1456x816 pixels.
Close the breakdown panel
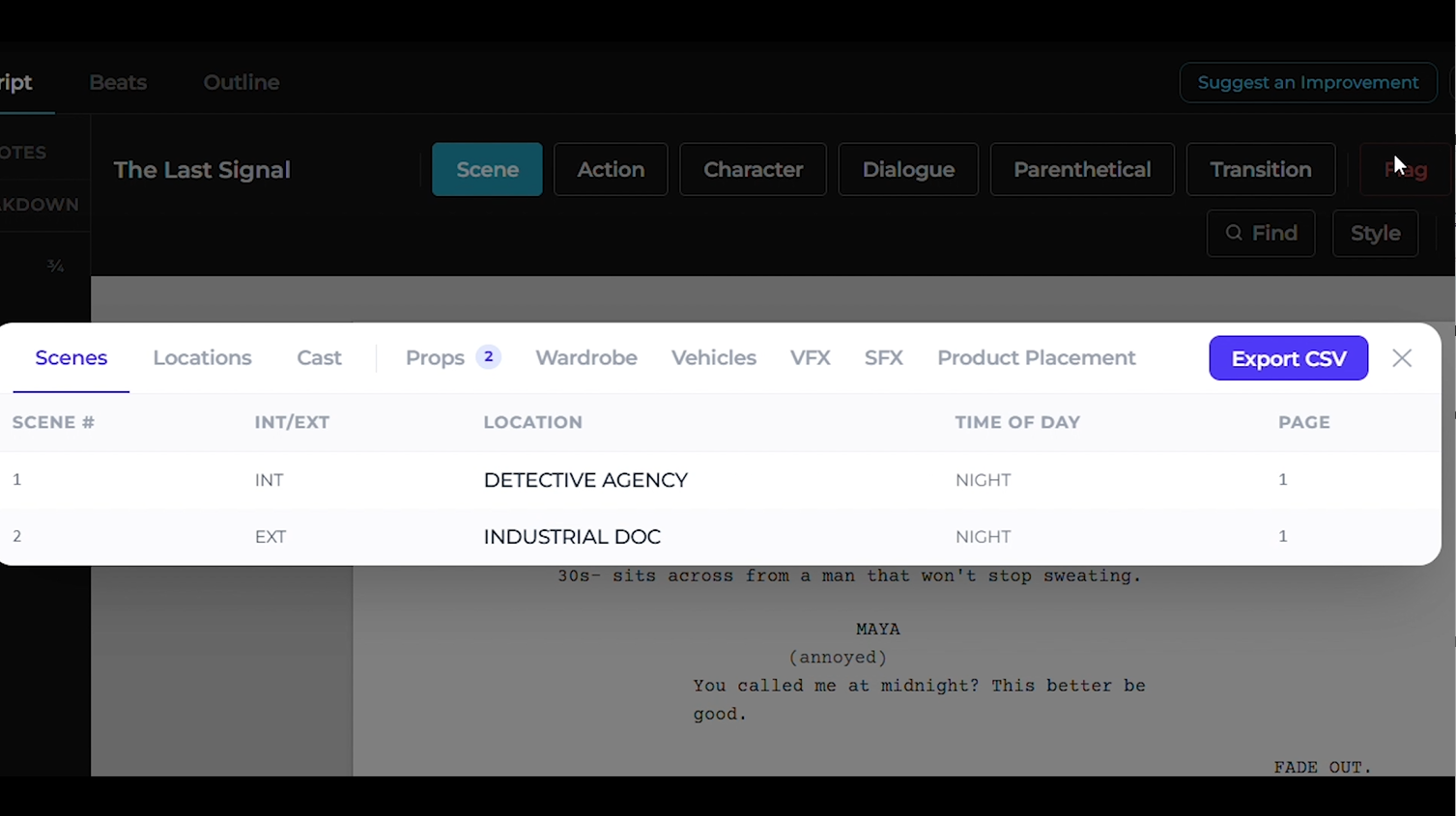tap(1401, 357)
